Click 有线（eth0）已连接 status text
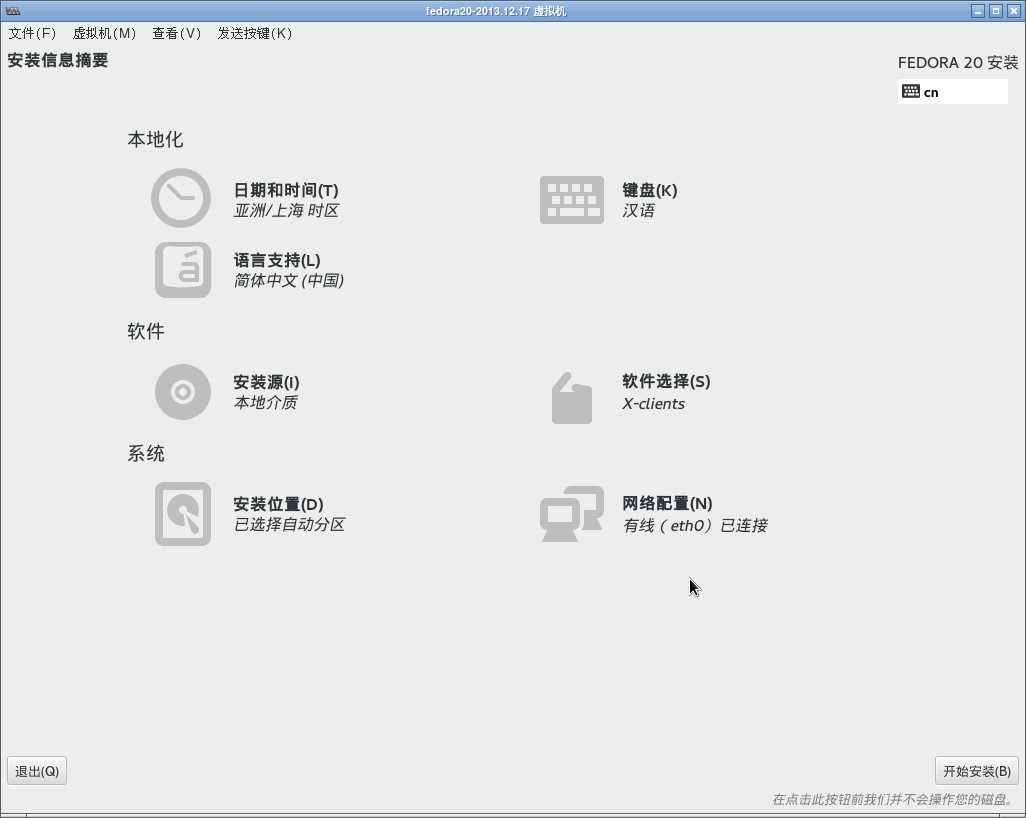The height and width of the screenshot is (818, 1026). pos(695,525)
